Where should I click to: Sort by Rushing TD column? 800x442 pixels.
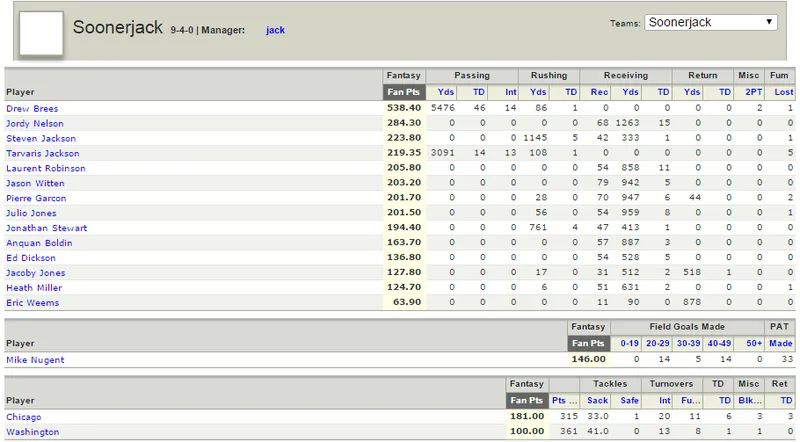tap(571, 92)
